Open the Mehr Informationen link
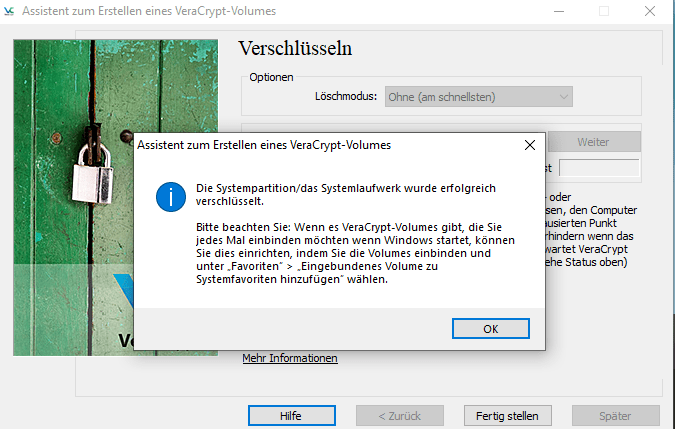675x429 pixels. pos(290,358)
